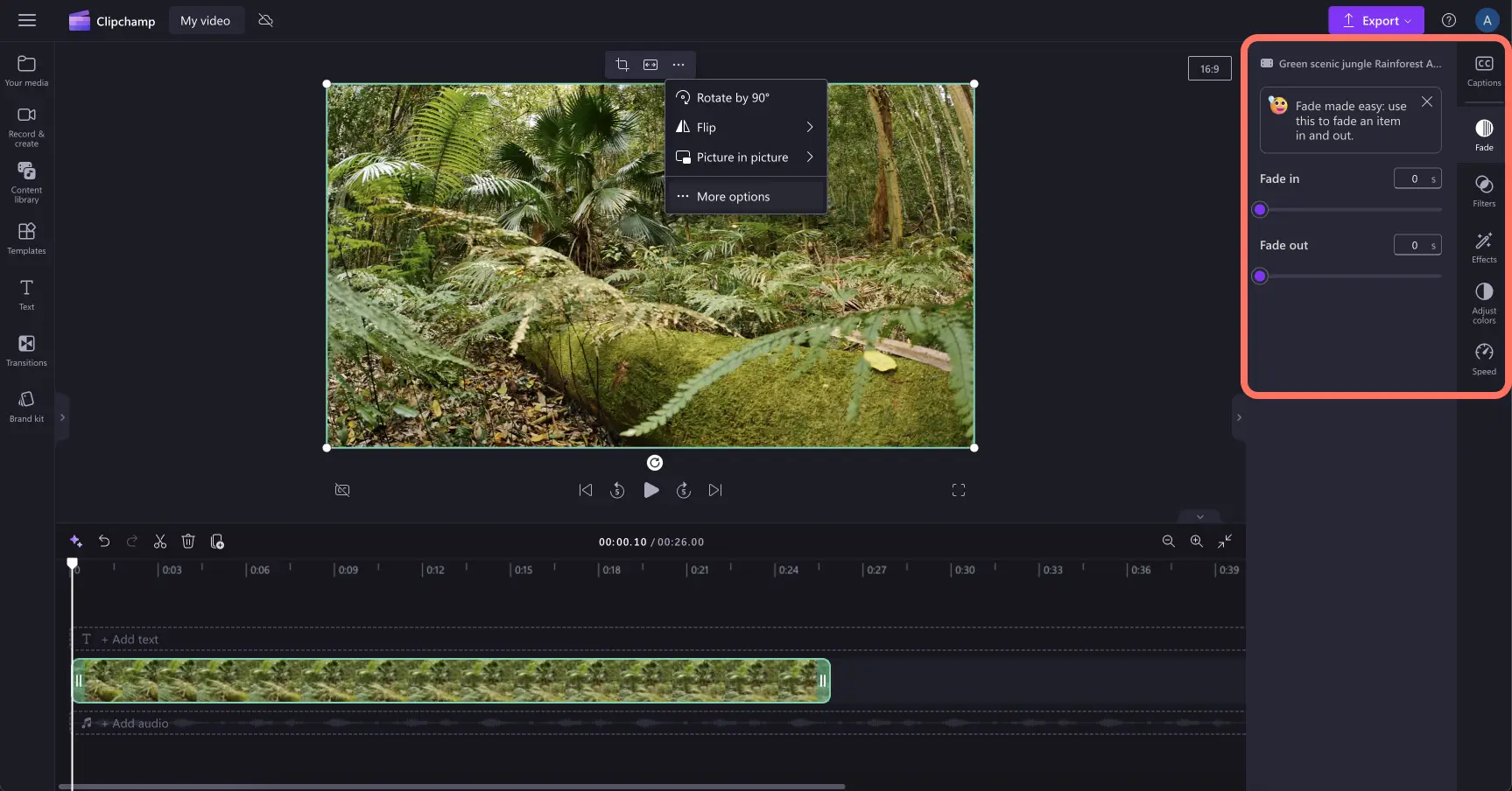Open the Filters tab
Screen dimensions: 1512x791
click(x=1484, y=190)
